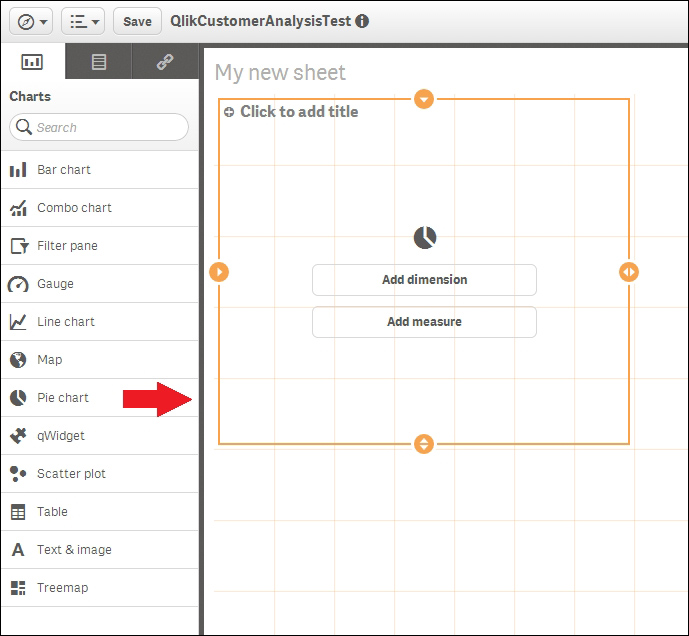The width and height of the screenshot is (689, 636).
Task: Click the Gauge label
Action: tap(55, 283)
